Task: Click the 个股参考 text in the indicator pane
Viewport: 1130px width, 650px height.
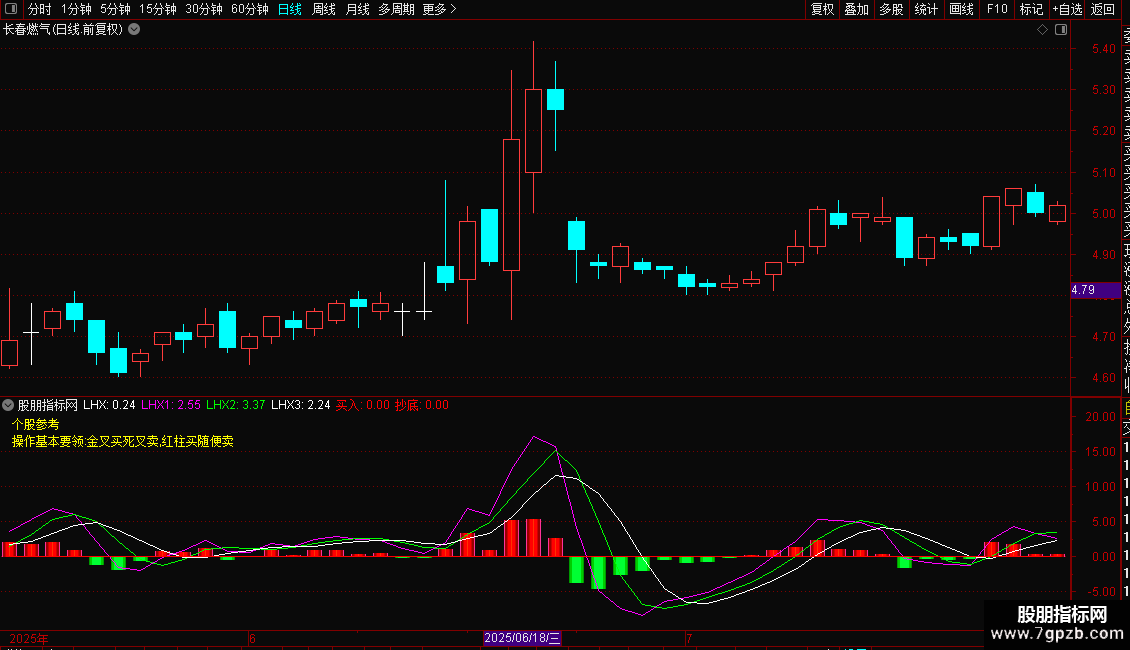Action: pos(35,424)
